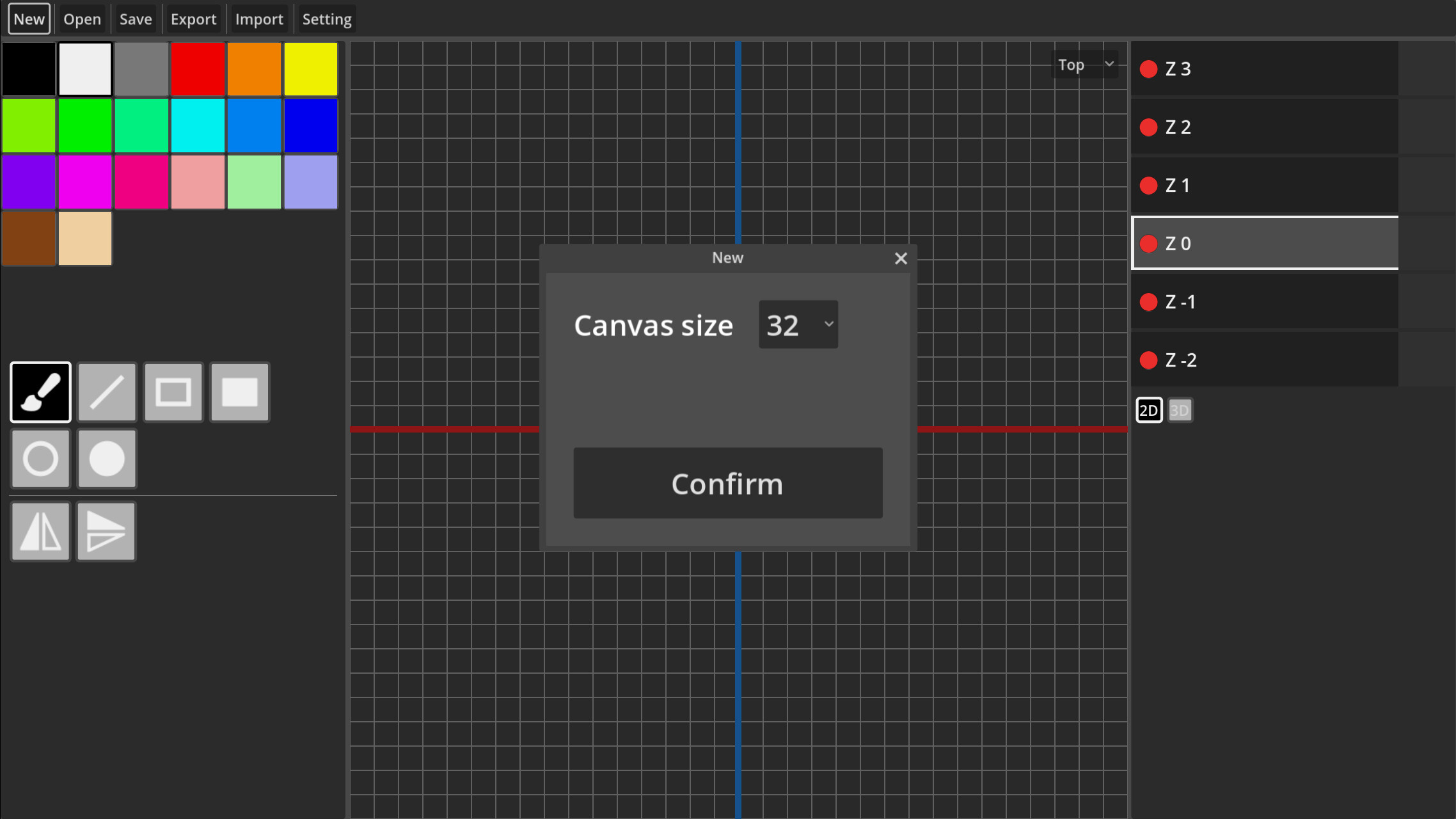Select the filled rectangle tool

pyautogui.click(x=239, y=392)
